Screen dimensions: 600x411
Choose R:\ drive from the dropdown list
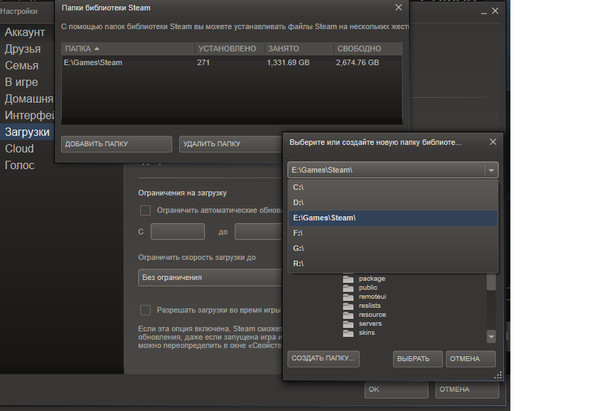coord(393,264)
